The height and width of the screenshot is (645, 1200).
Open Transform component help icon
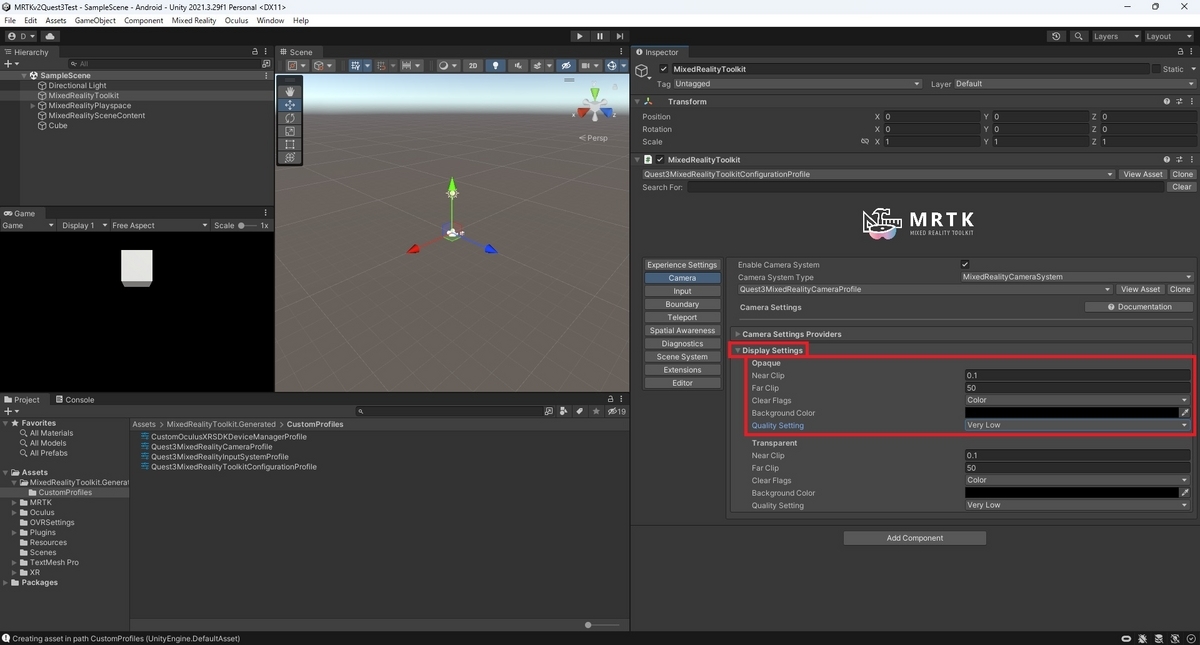coord(1166,101)
